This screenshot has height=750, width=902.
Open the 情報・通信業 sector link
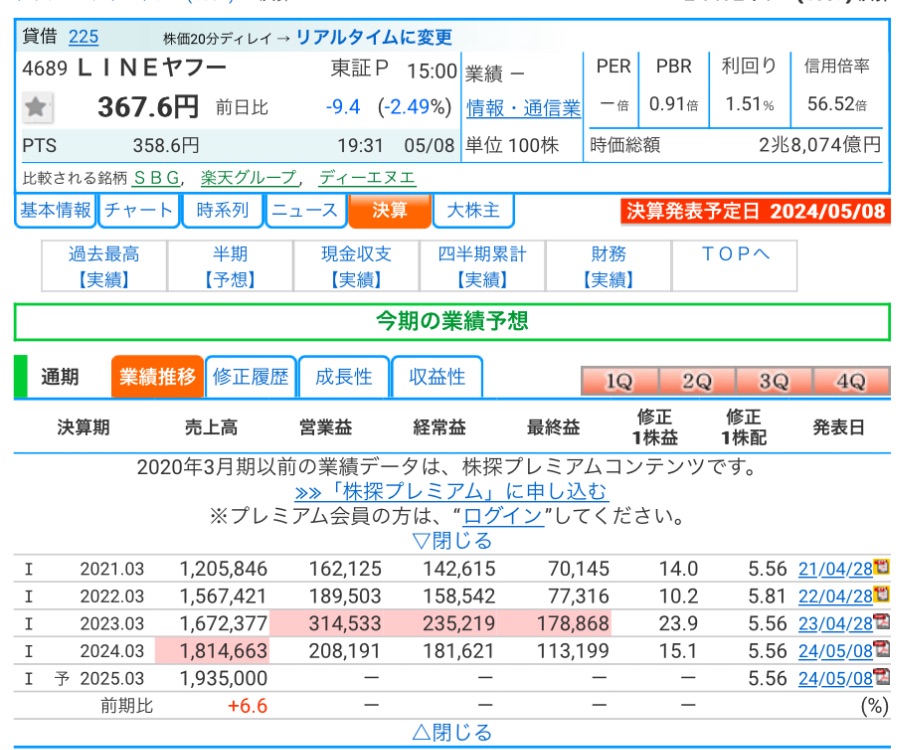point(523,108)
